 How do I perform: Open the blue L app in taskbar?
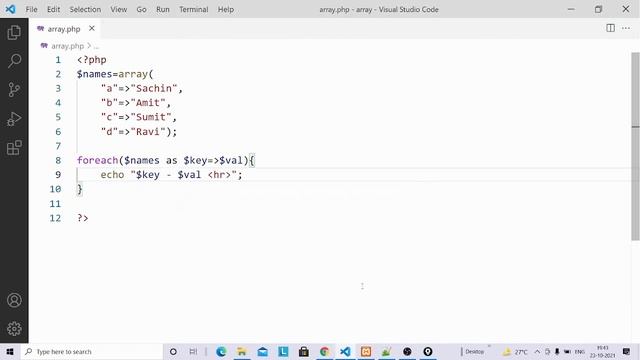283,351
